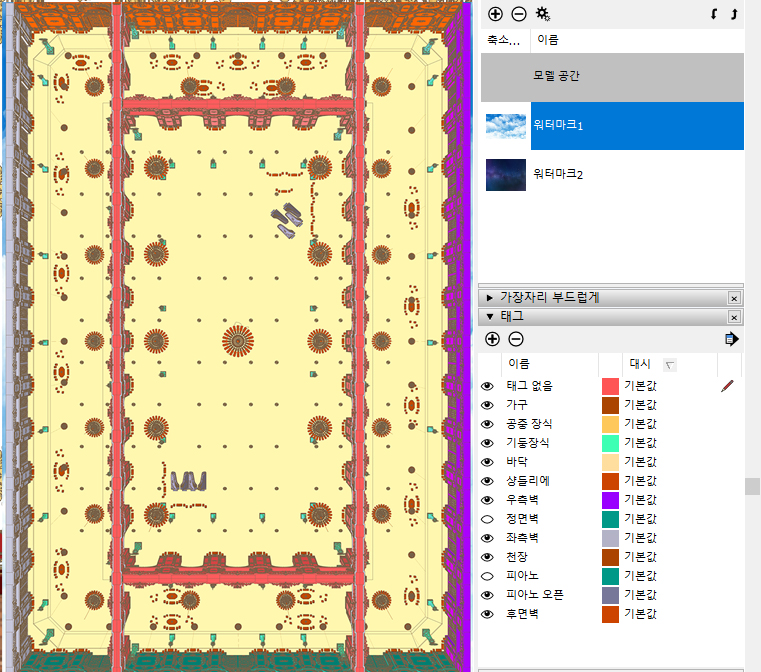Open the 기본값 dash dropdown for 바닥
Screen dimensions: 761x672
point(640,462)
